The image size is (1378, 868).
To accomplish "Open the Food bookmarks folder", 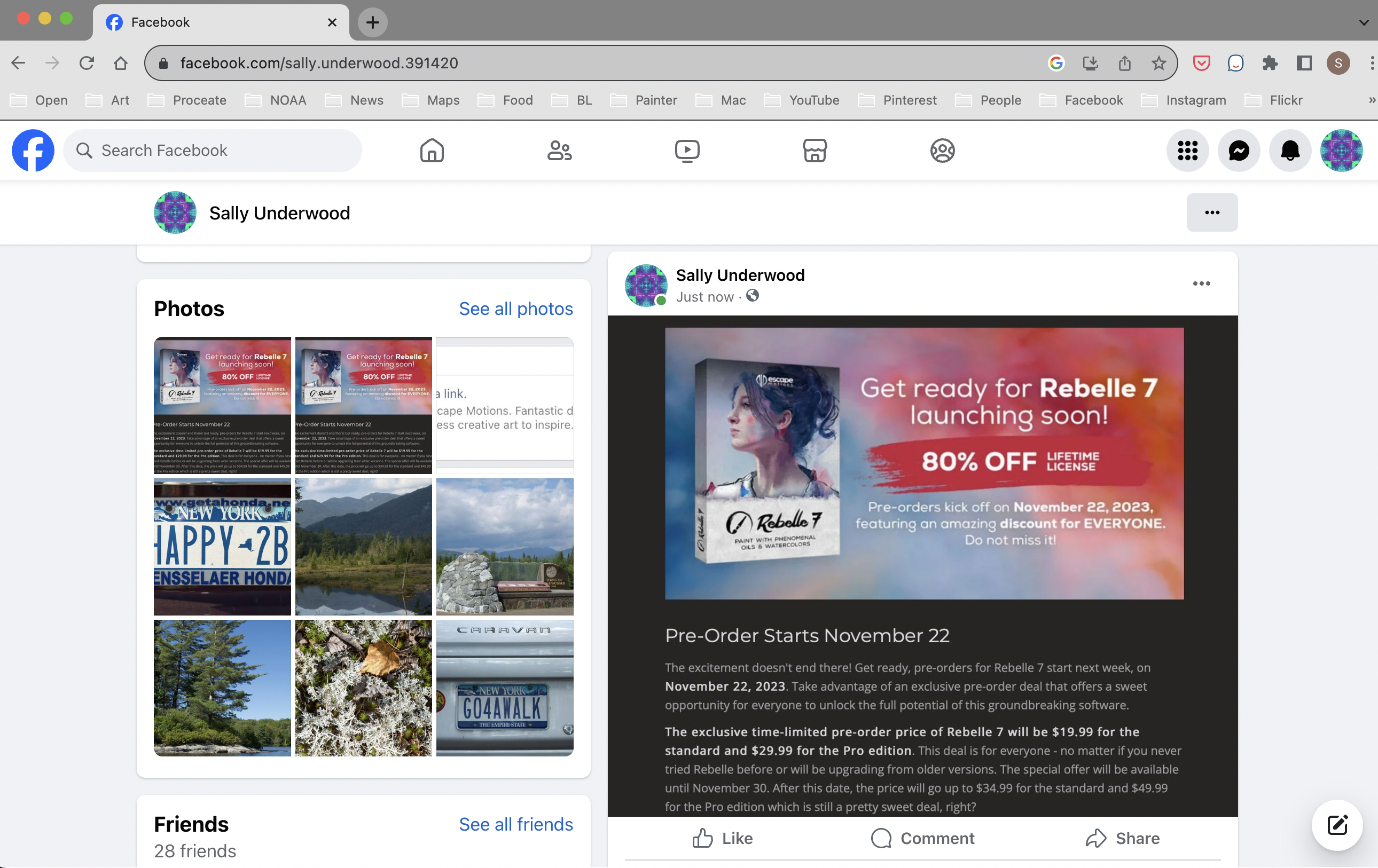I will (505, 100).
